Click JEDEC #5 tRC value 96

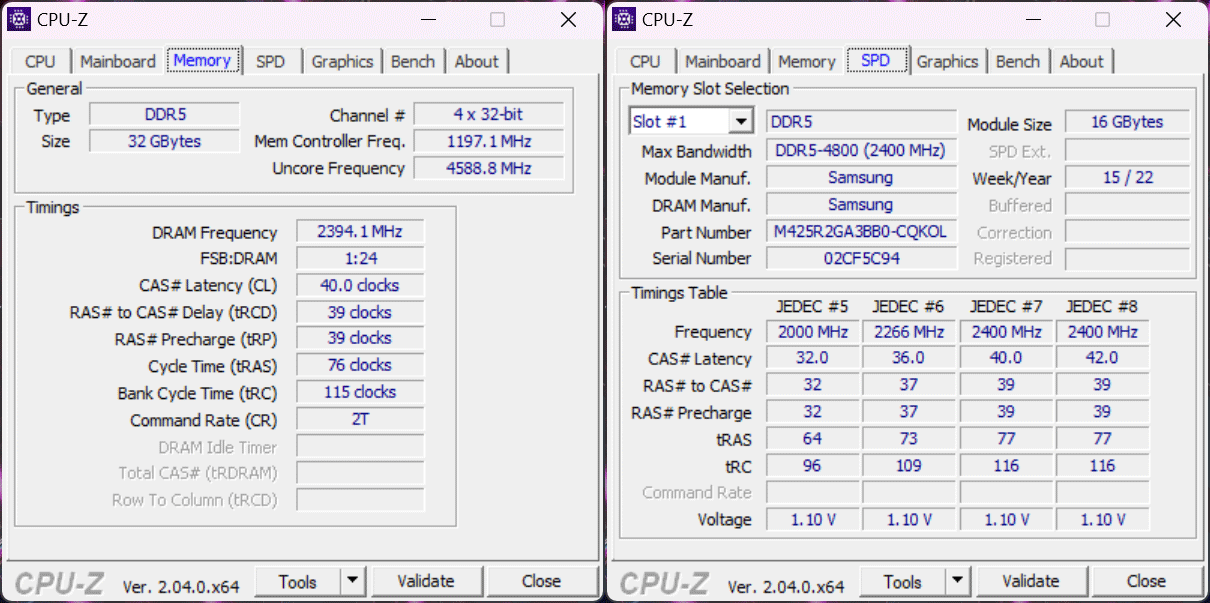coord(813,465)
